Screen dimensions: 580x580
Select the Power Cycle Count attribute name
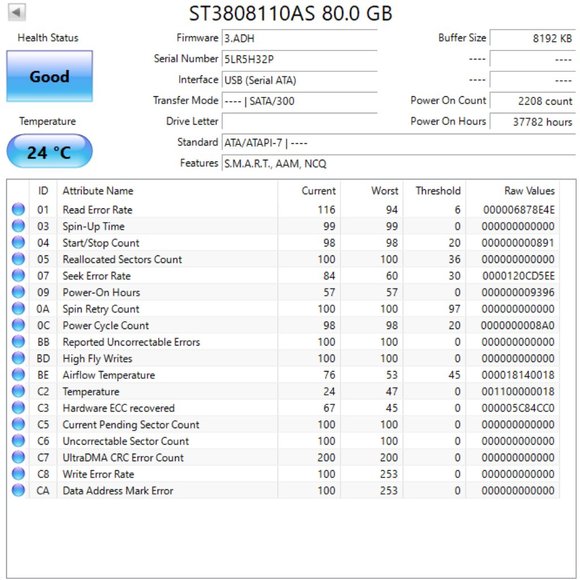click(x=105, y=326)
